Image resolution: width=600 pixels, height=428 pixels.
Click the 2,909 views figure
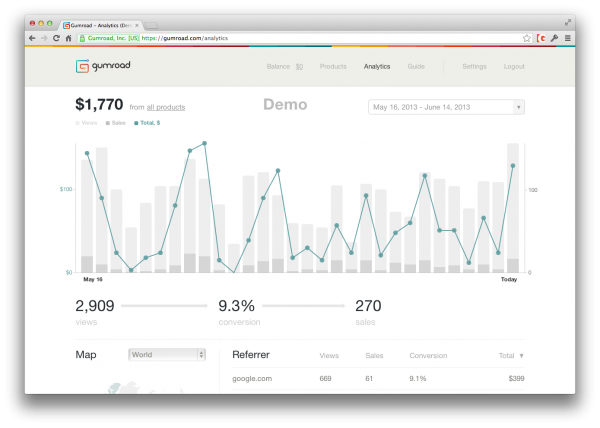click(95, 306)
